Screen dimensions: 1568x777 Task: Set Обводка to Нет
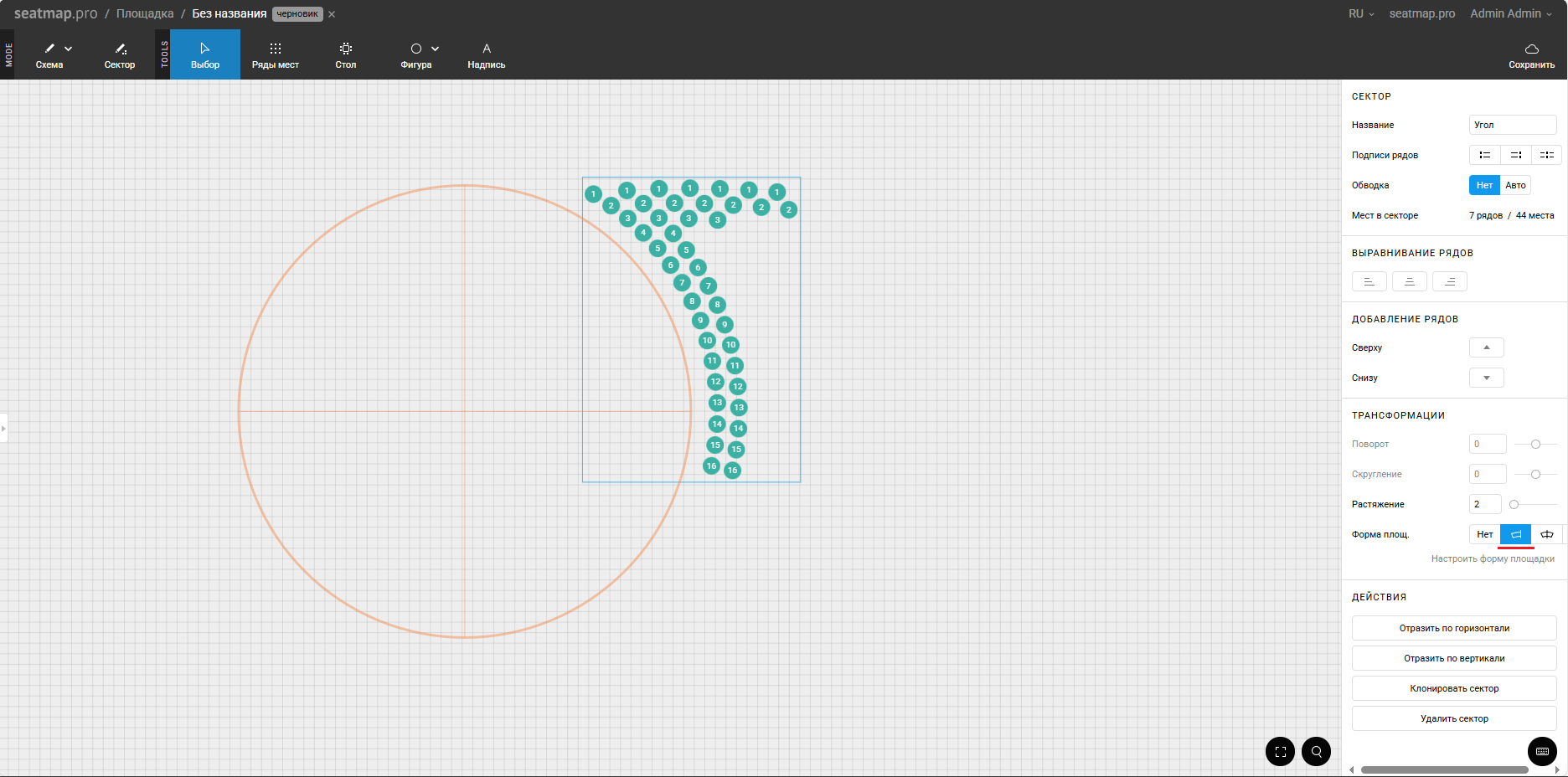[x=1484, y=185]
